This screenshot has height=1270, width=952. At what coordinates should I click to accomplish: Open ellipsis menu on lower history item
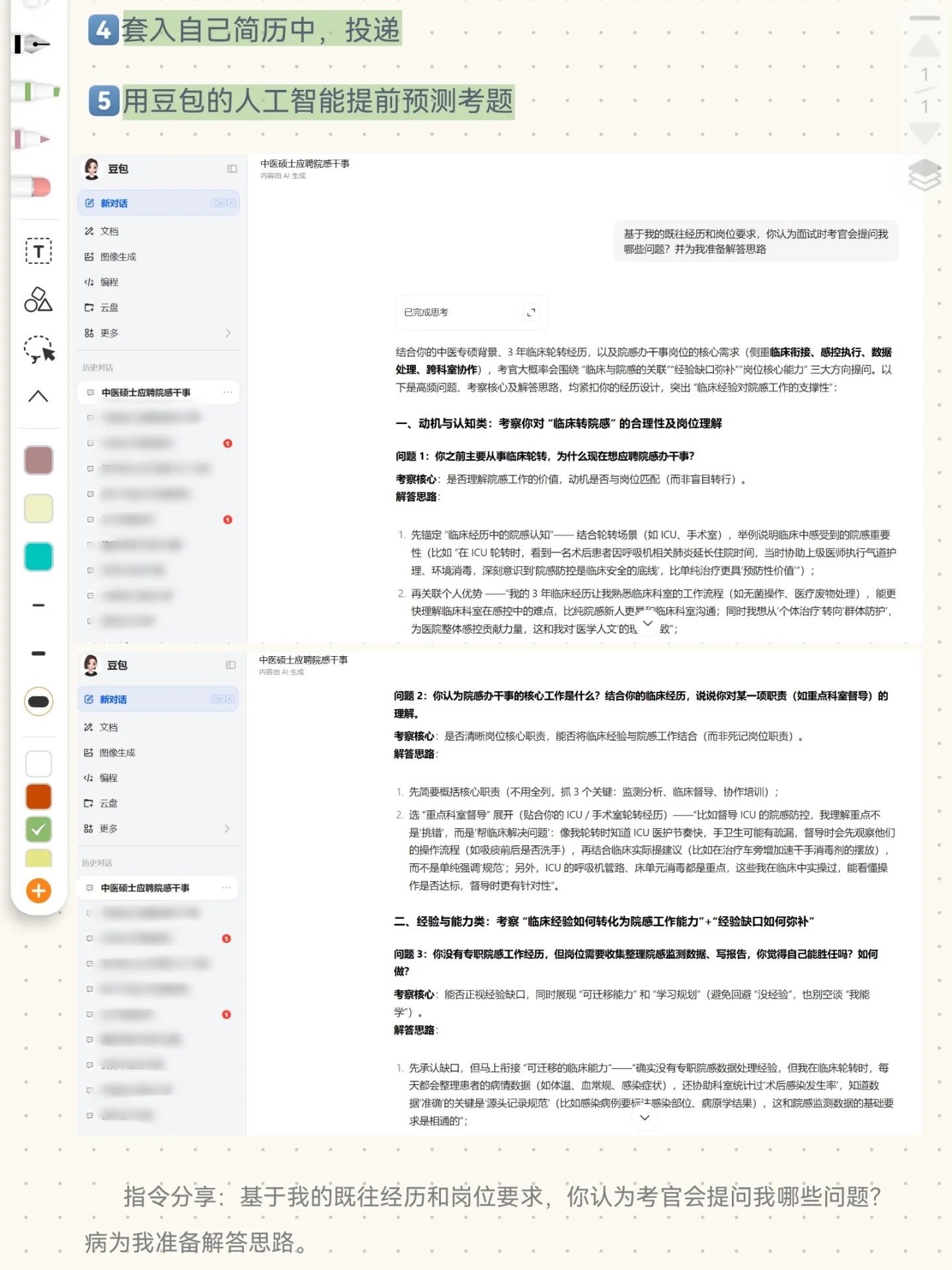click(227, 888)
